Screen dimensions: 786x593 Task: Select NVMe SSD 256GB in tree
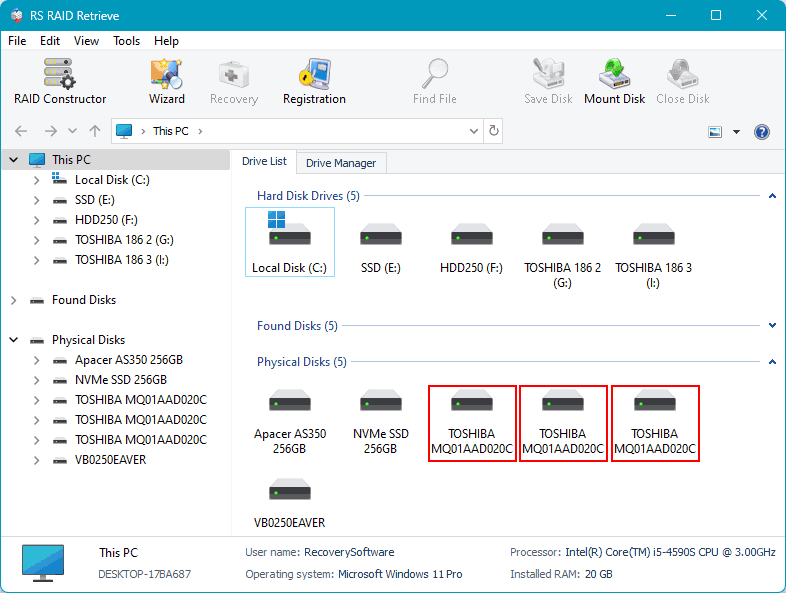click(x=121, y=380)
